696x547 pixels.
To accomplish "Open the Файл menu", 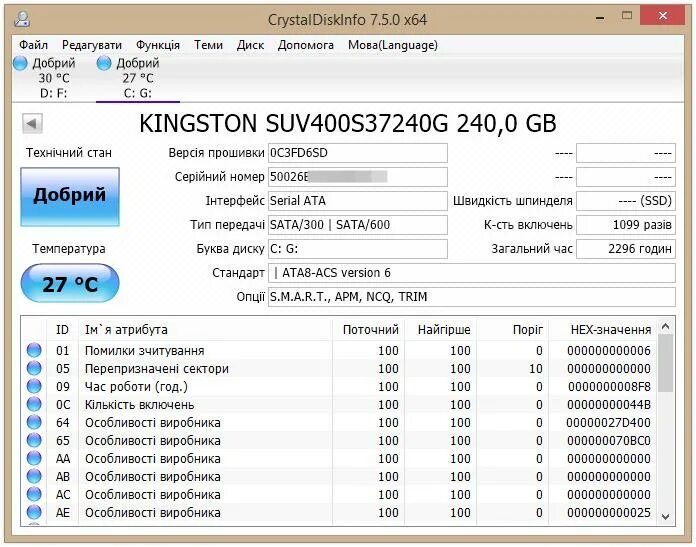I will [x=33, y=45].
